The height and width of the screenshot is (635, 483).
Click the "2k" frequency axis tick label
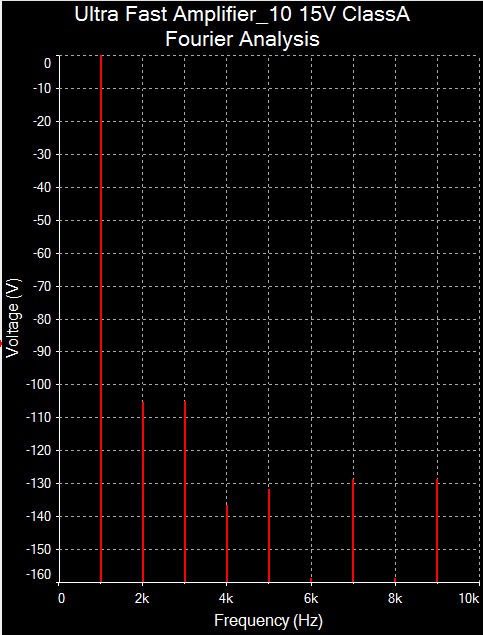click(143, 599)
